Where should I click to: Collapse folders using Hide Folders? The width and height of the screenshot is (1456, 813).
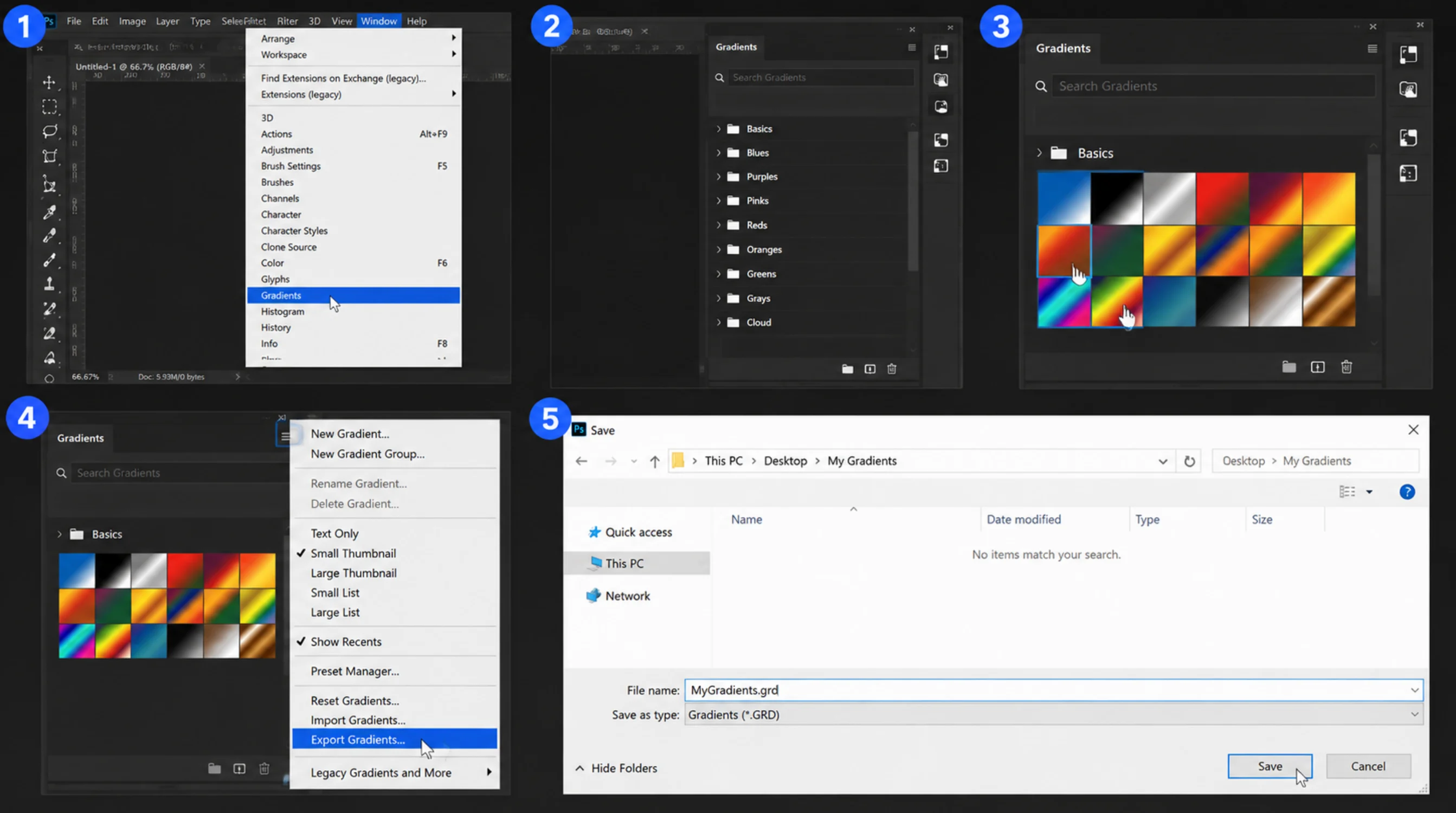(x=616, y=768)
